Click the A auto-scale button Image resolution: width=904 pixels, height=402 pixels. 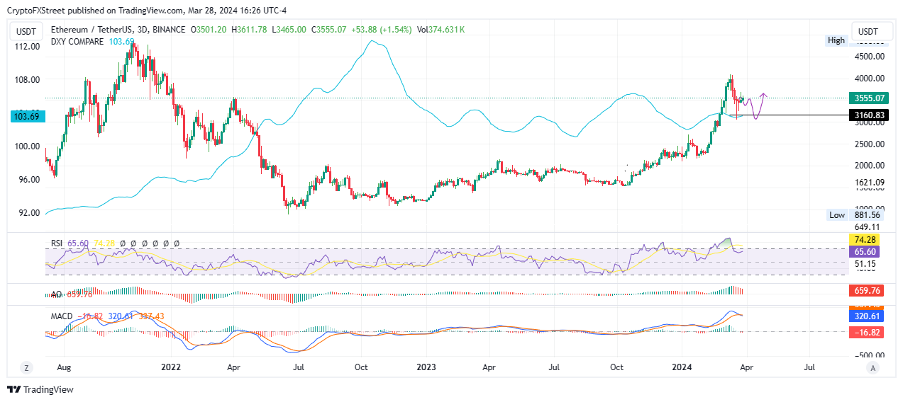[x=872, y=368]
